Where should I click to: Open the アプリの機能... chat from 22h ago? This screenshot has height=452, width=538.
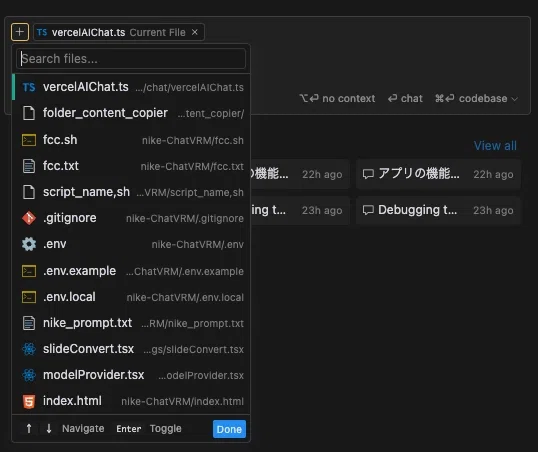pyautogui.click(x=438, y=174)
